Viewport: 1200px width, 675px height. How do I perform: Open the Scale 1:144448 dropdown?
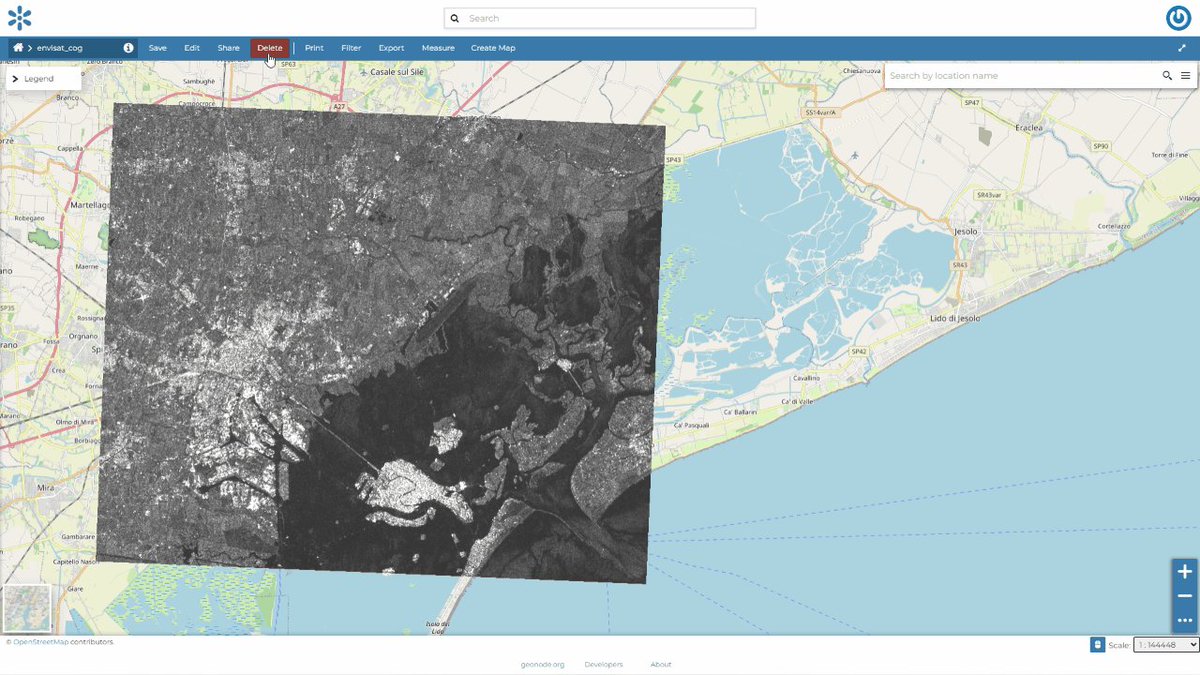pos(1166,645)
